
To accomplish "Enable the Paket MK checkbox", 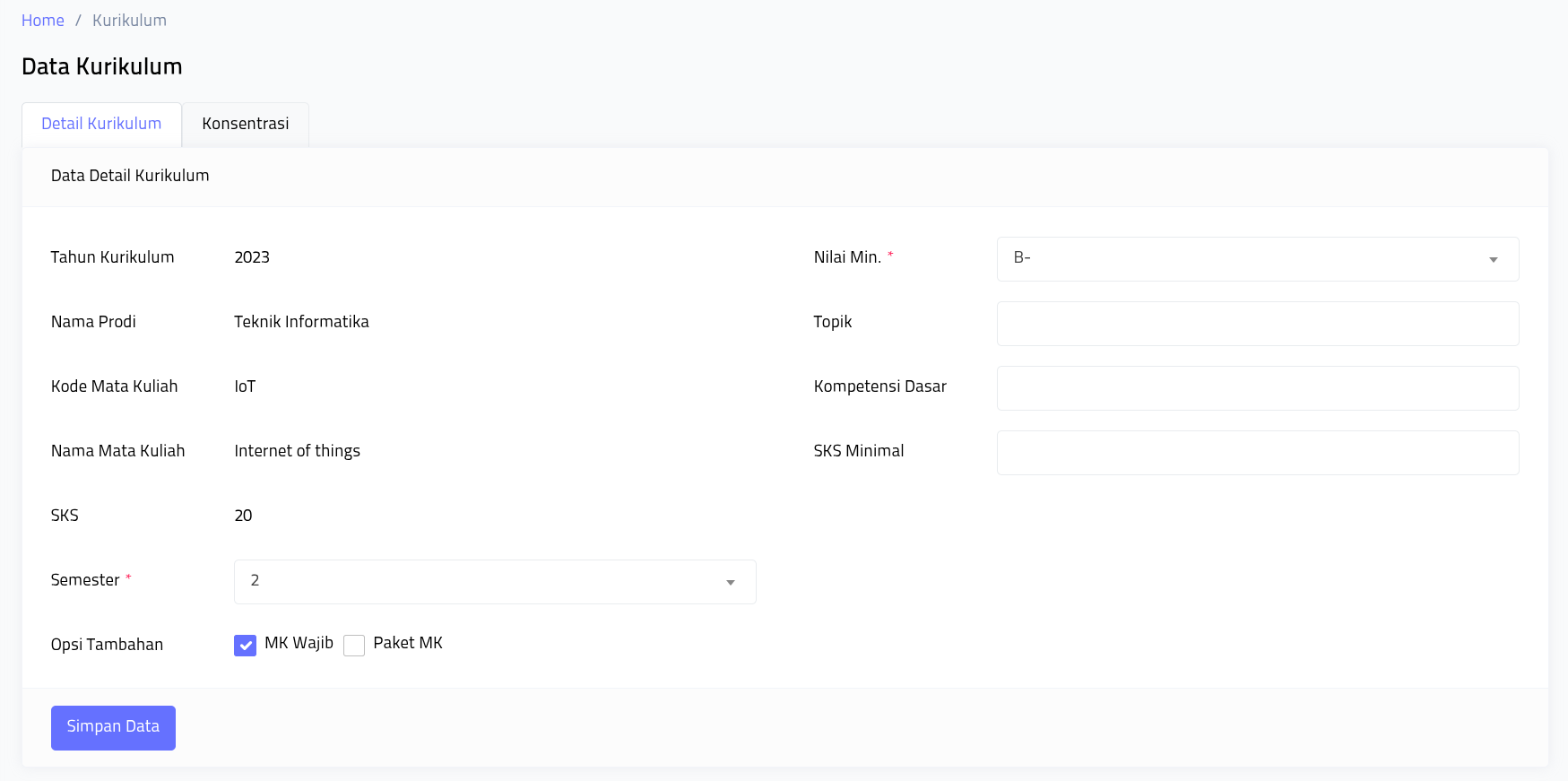I will tap(354, 646).
